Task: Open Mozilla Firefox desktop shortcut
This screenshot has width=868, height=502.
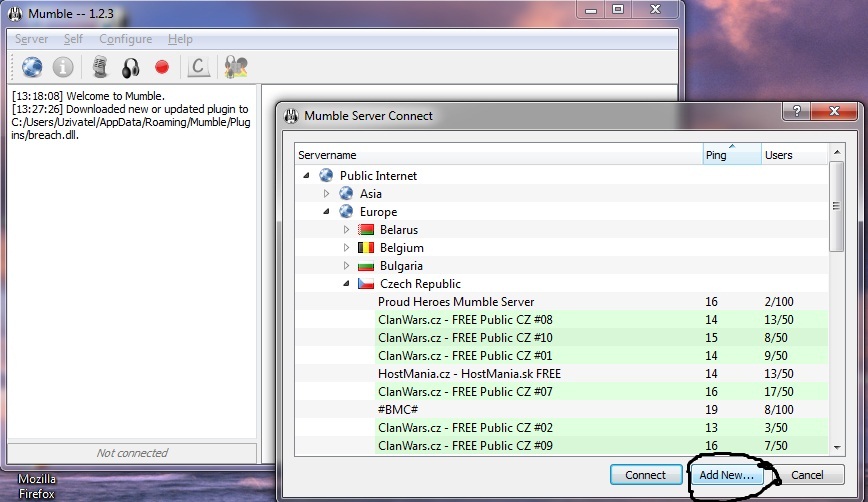Action: coord(37,486)
